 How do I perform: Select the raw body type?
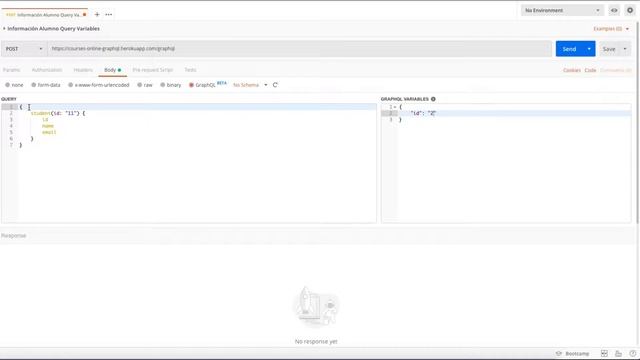pos(145,85)
